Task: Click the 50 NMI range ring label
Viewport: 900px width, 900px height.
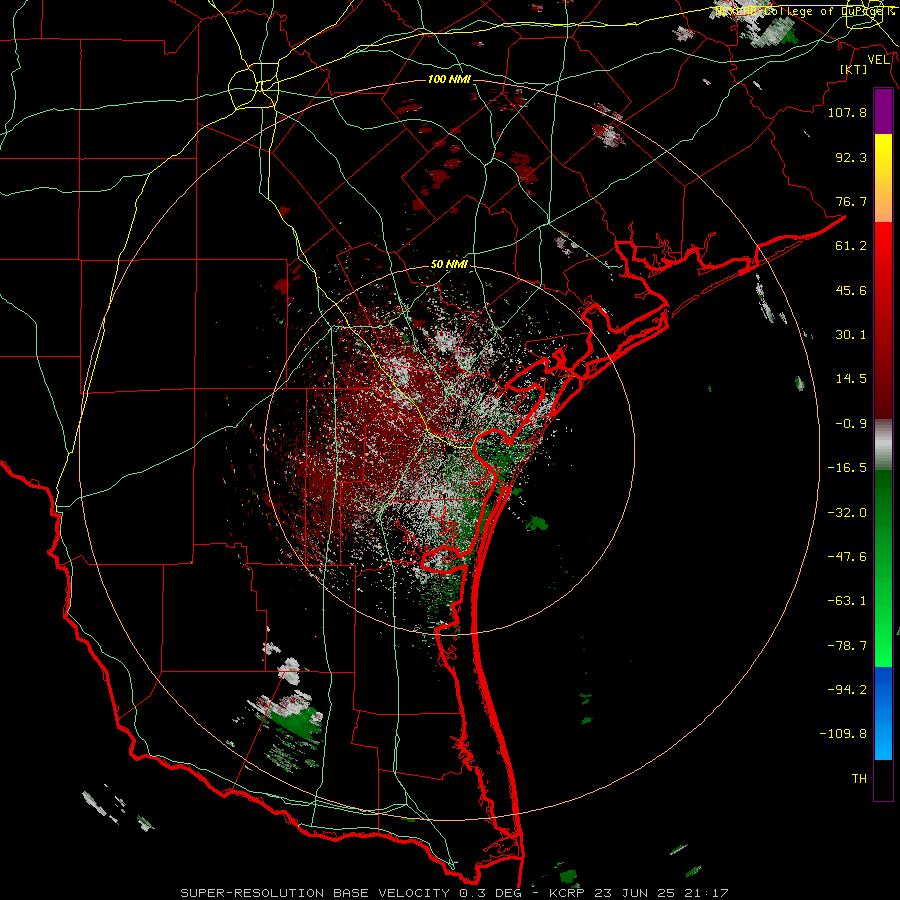Action: [449, 265]
